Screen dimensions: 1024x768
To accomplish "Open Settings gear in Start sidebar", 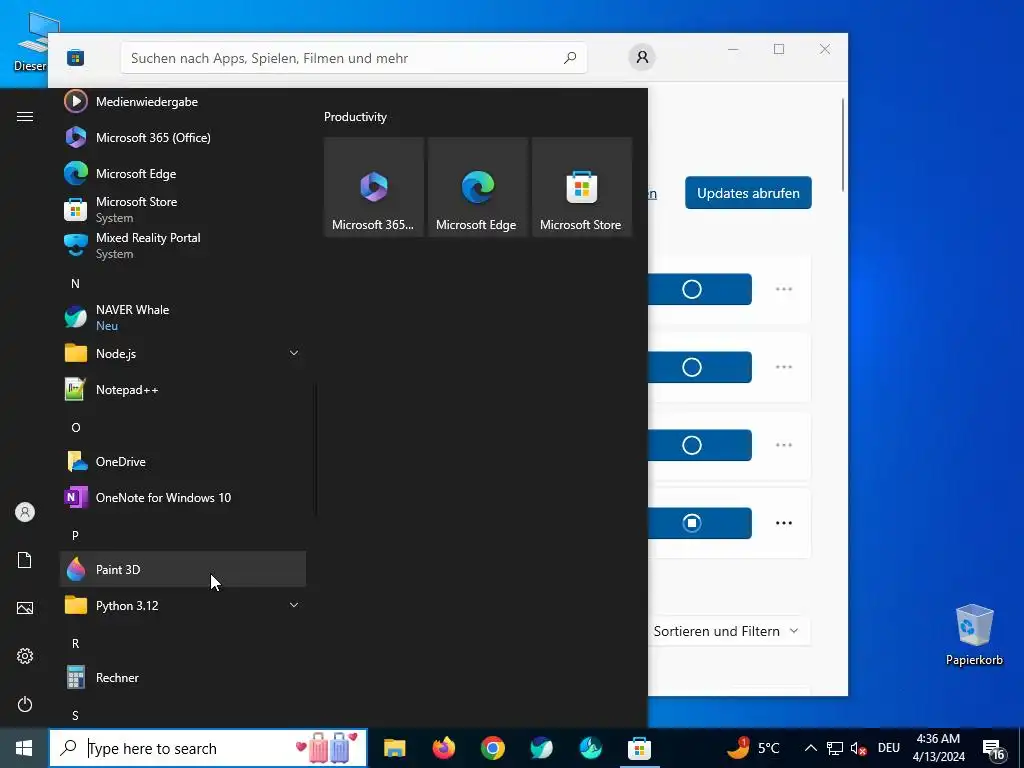I will pyautogui.click(x=25, y=656).
